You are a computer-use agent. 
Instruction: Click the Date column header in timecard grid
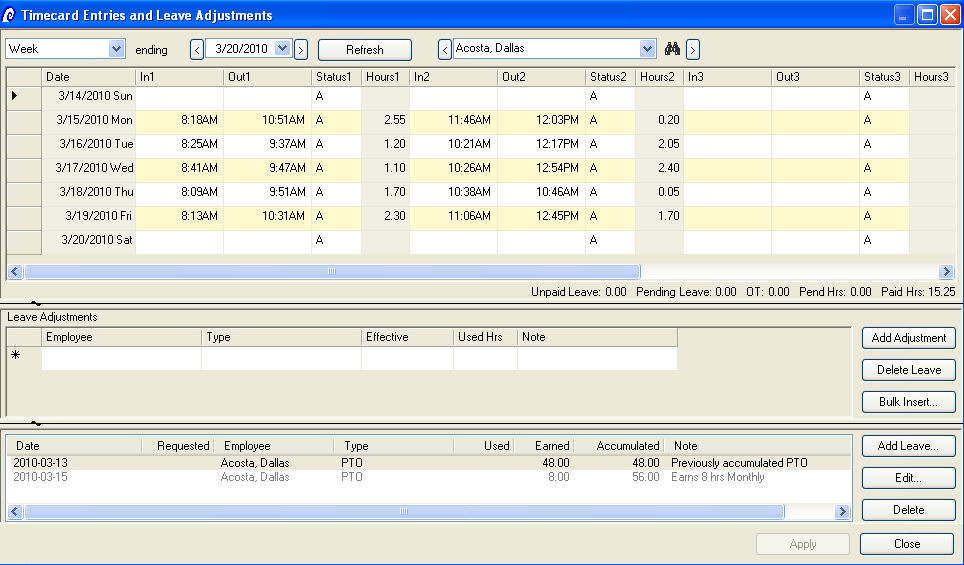pyautogui.click(x=88, y=77)
